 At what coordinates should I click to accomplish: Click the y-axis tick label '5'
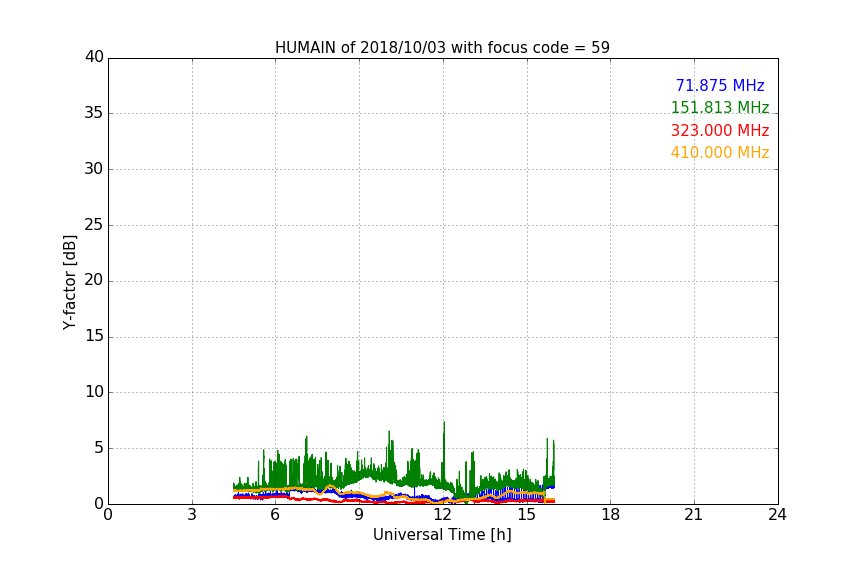click(x=99, y=448)
